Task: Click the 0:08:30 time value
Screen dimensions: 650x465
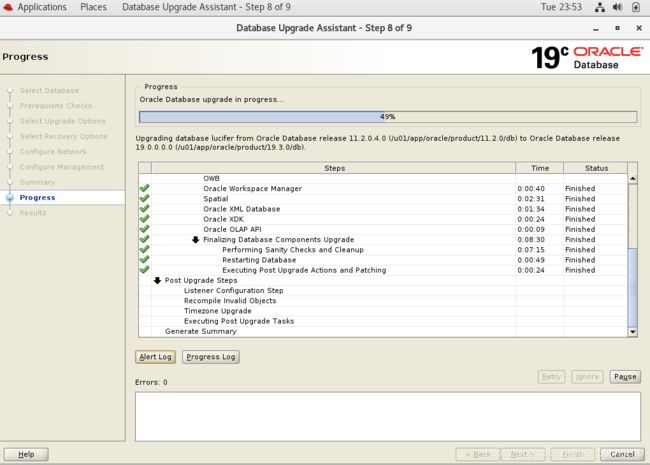Action: click(531, 240)
